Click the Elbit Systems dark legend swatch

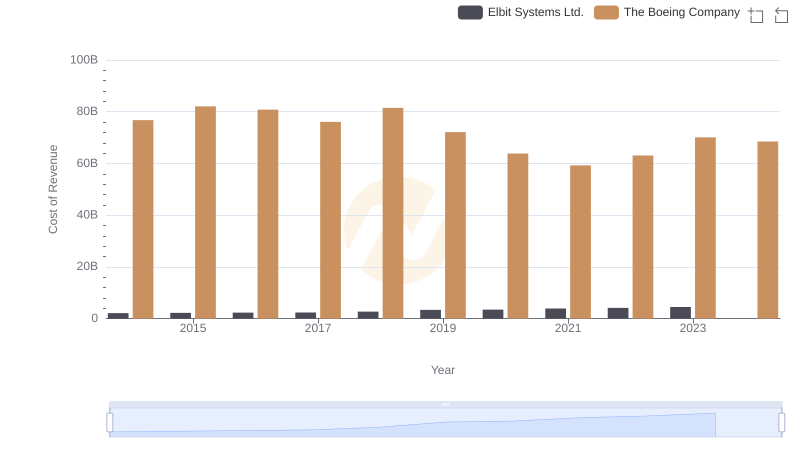pos(470,12)
